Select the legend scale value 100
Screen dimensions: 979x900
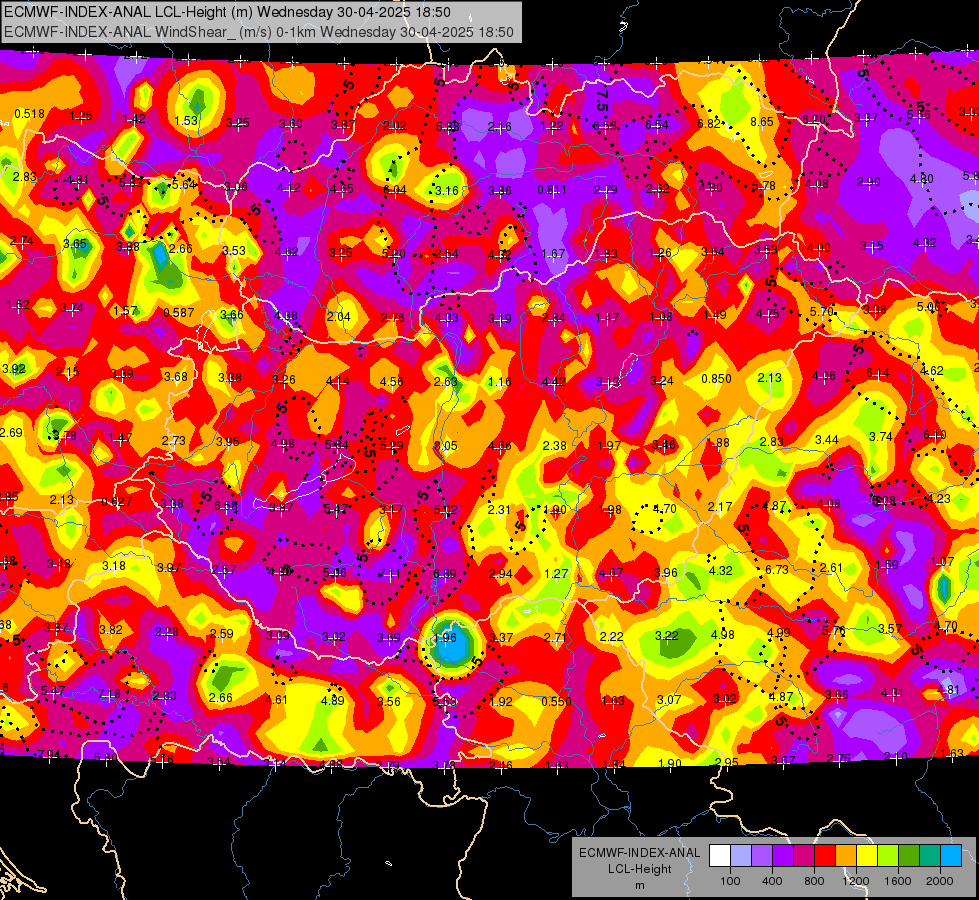pyautogui.click(x=730, y=881)
